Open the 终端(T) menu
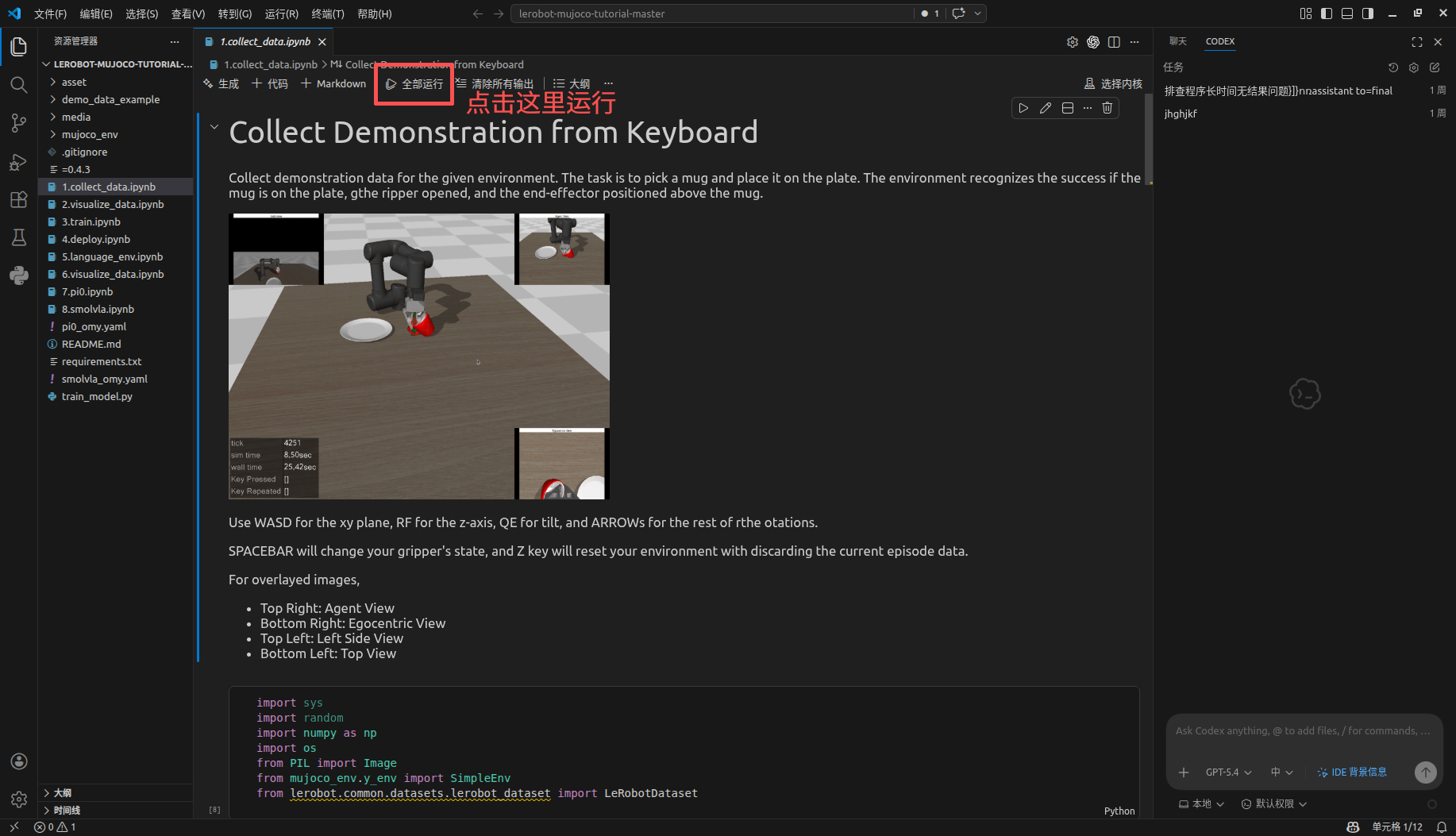 (x=328, y=13)
